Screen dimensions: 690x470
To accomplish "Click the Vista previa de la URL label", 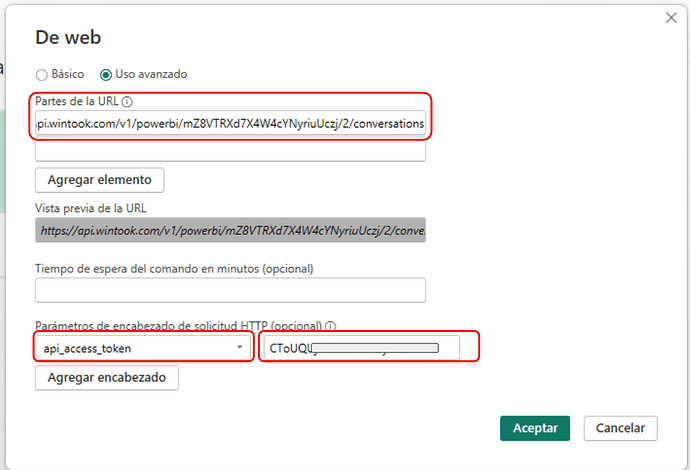I will tap(91, 208).
